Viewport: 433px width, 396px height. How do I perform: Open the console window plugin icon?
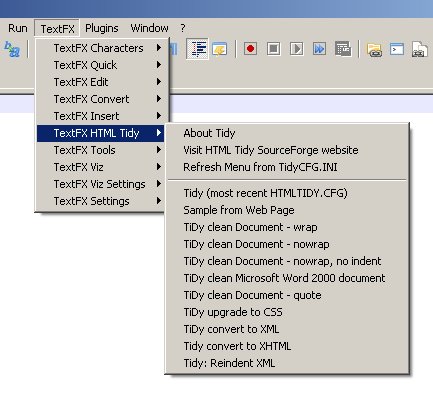(x=397, y=49)
